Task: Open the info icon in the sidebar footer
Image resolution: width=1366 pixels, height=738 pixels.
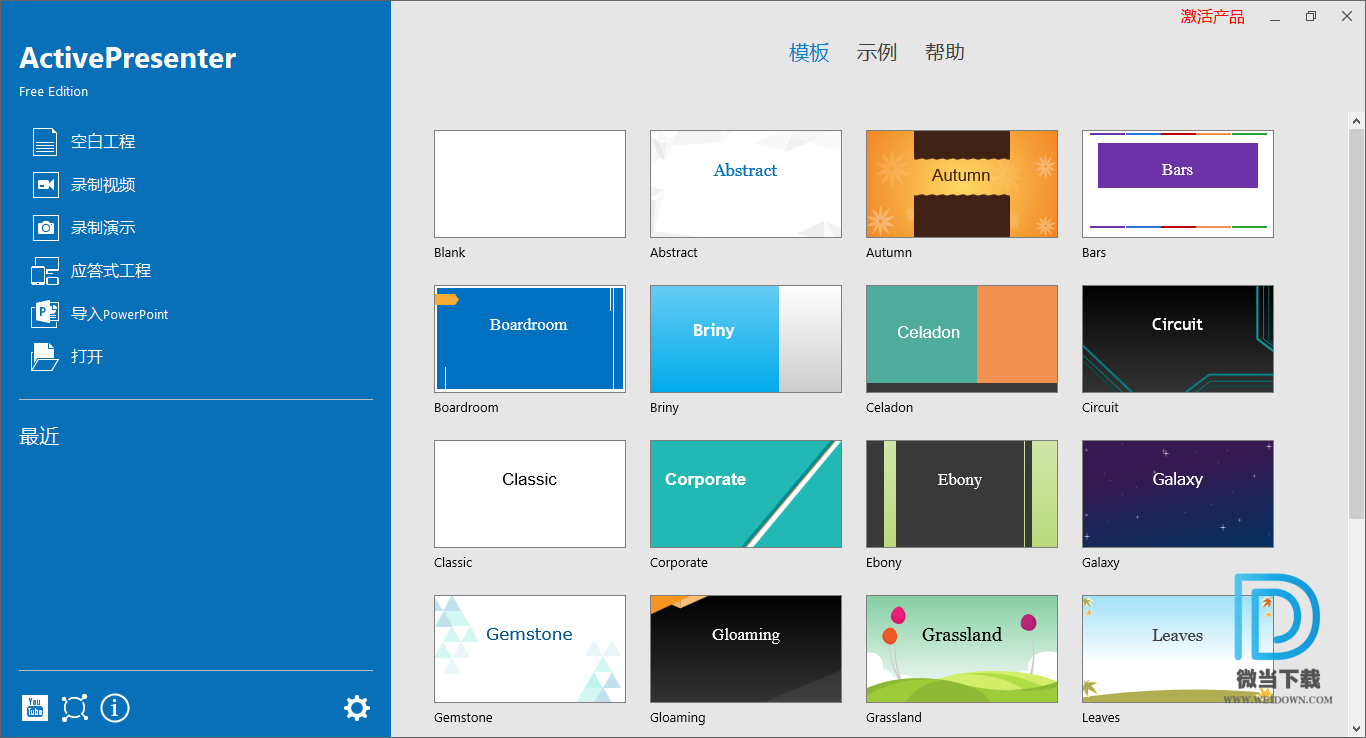Action: 115,708
